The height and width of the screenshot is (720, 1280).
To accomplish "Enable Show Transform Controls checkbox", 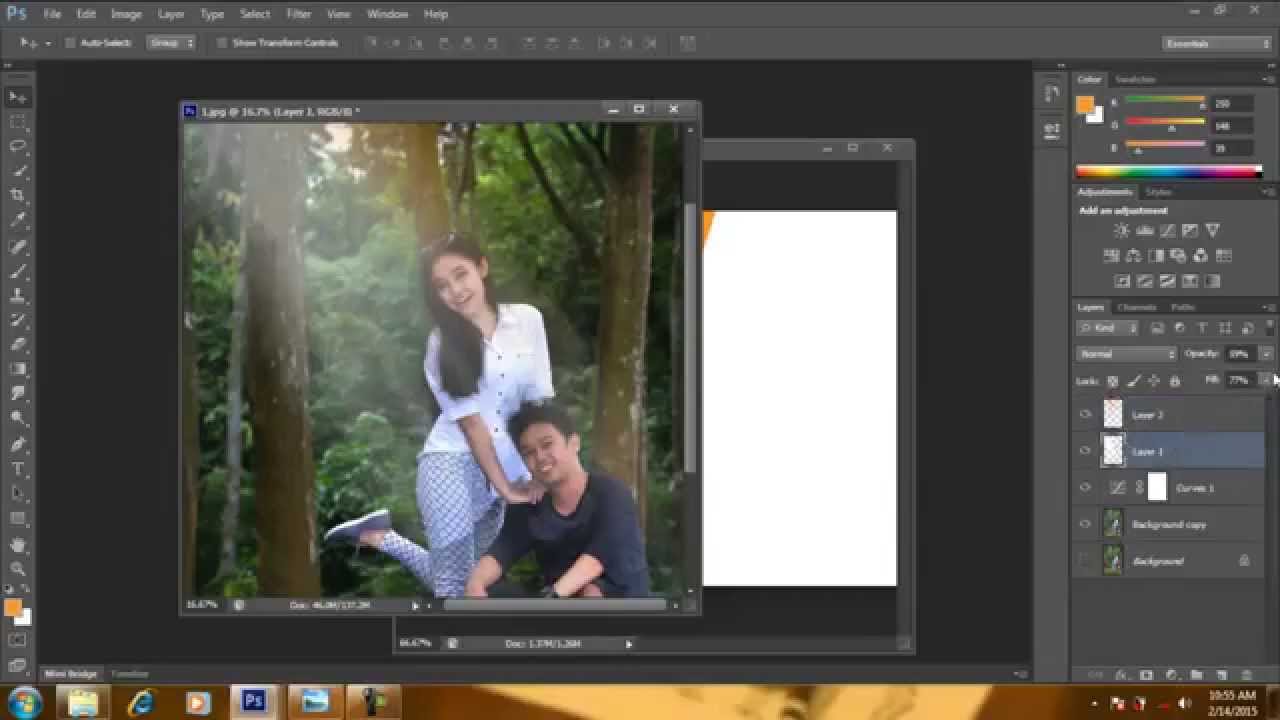I will click(222, 43).
